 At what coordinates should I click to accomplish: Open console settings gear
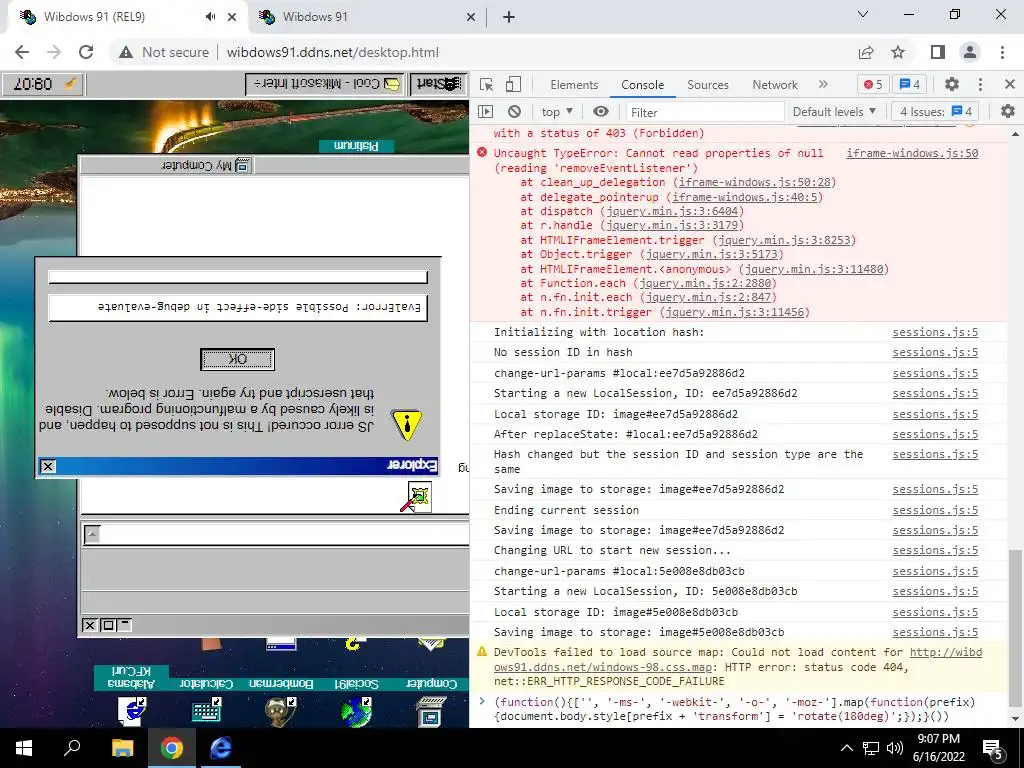(x=1008, y=112)
